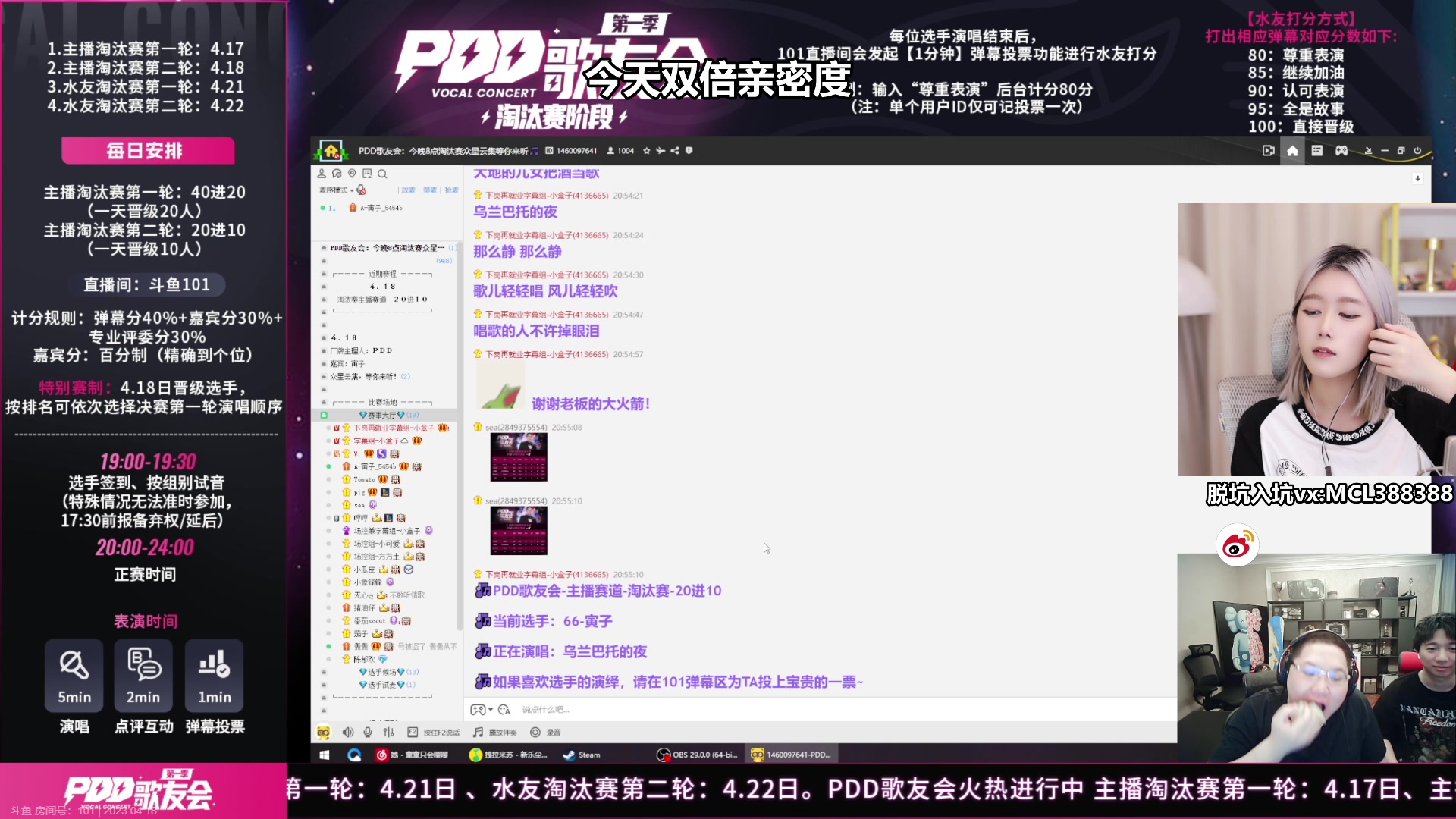The image size is (1456, 819).
Task: Click the owl mascot icon in bottom bar
Action: pyautogui.click(x=324, y=733)
